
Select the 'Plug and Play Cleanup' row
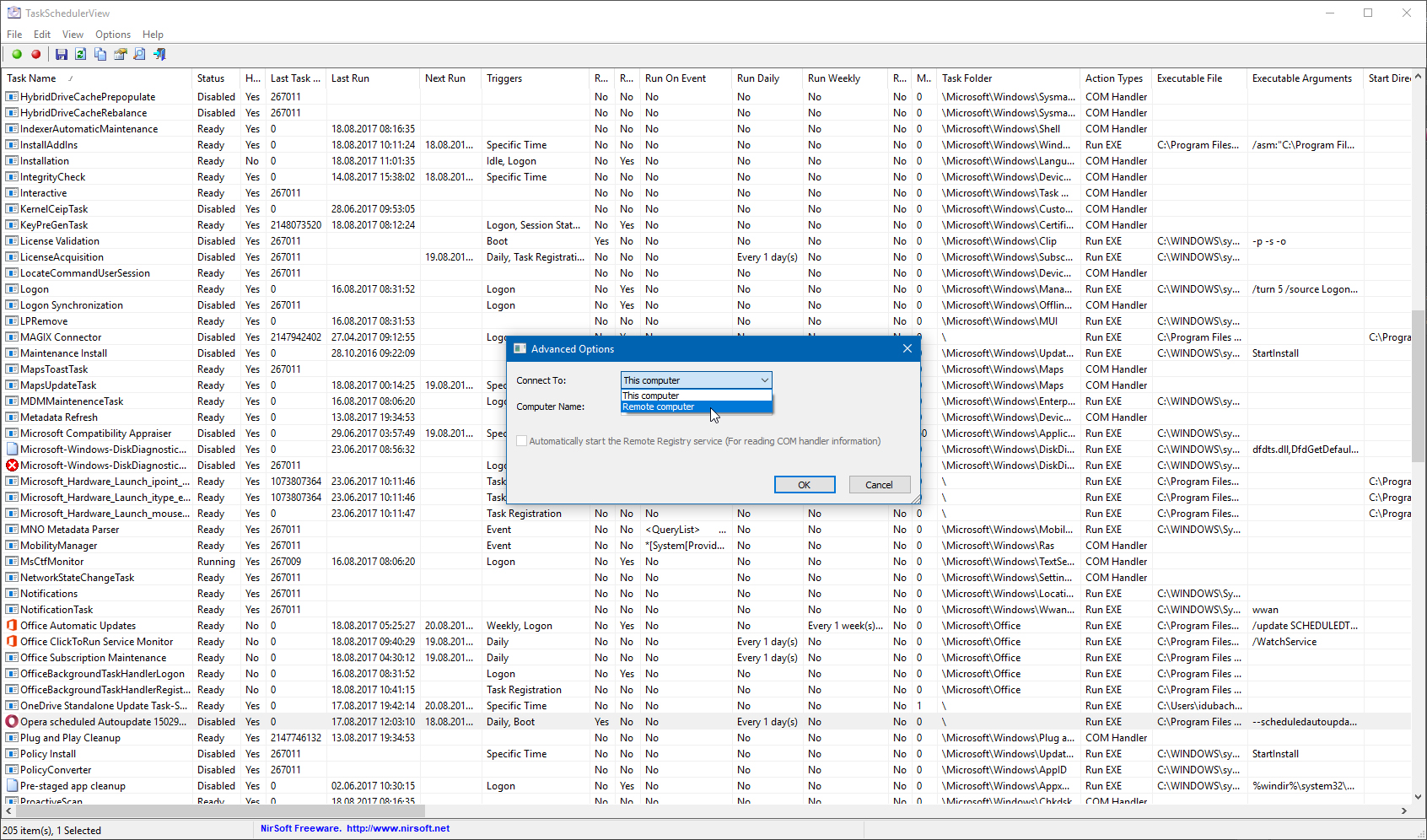point(707,738)
